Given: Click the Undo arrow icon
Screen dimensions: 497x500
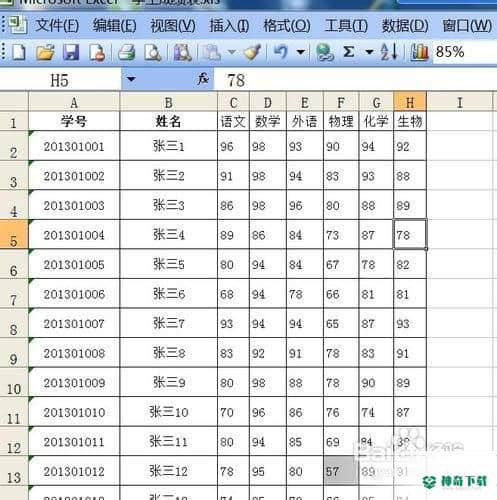Looking at the screenshot, I should pos(280,52).
